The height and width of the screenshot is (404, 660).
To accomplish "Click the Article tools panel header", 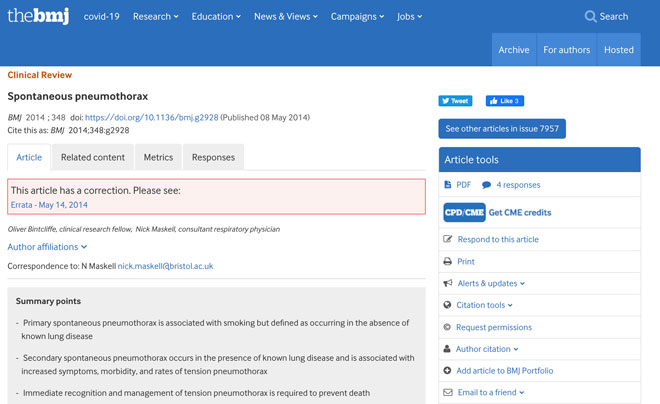I will (540, 159).
